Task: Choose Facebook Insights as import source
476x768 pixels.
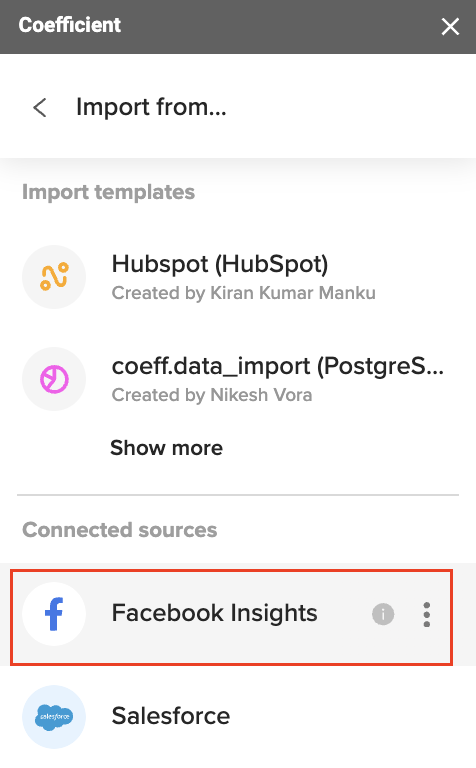Action: [x=231, y=617]
